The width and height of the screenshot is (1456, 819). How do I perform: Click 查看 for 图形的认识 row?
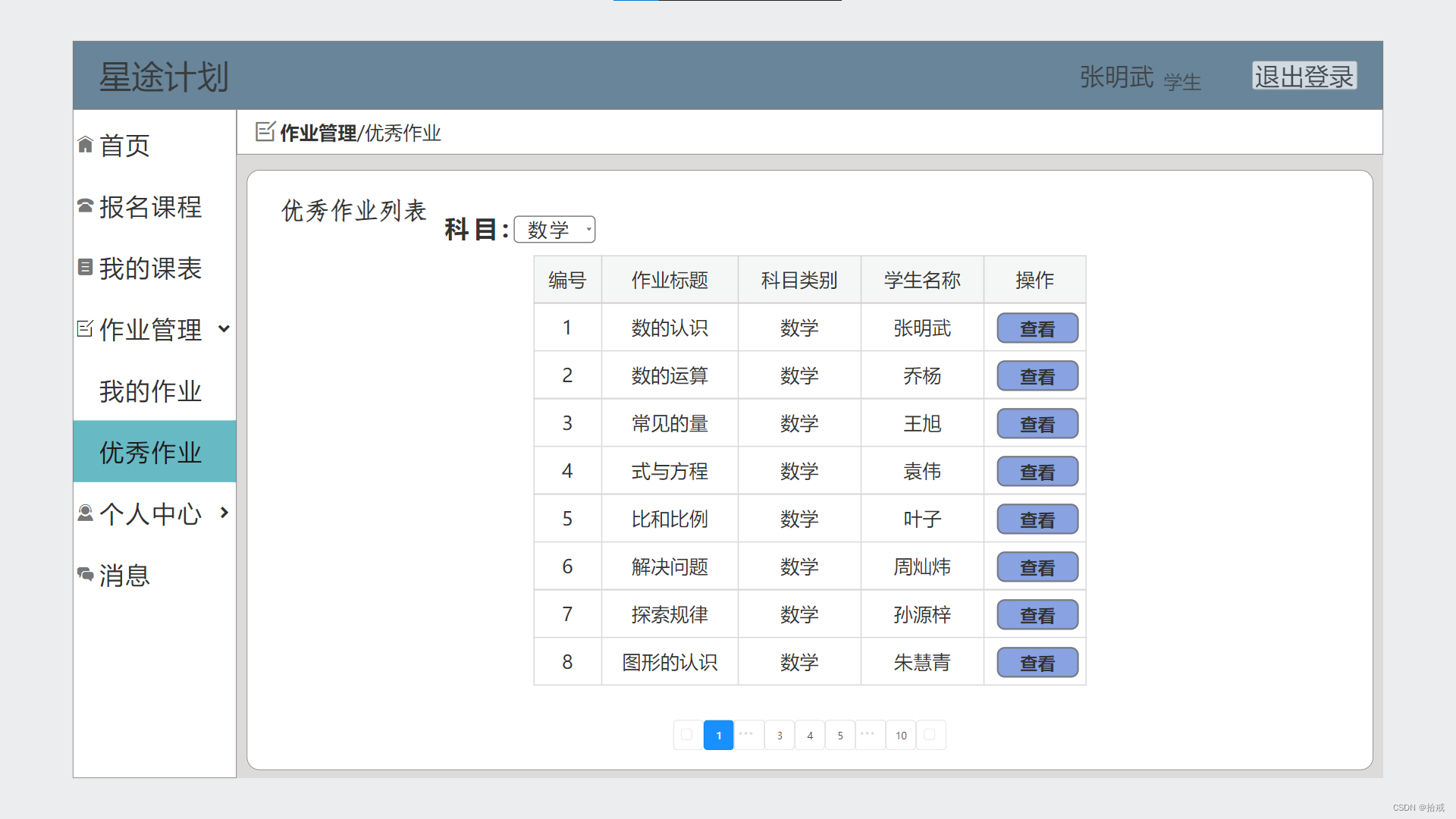(x=1037, y=663)
